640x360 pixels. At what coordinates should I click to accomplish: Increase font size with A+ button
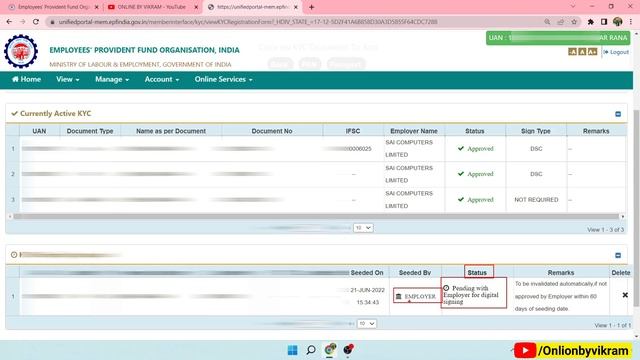click(x=593, y=52)
